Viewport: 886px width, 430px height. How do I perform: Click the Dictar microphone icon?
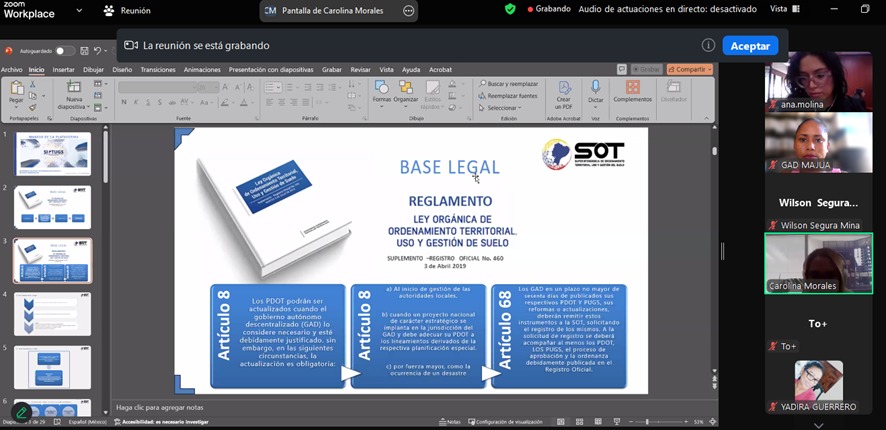click(x=596, y=89)
